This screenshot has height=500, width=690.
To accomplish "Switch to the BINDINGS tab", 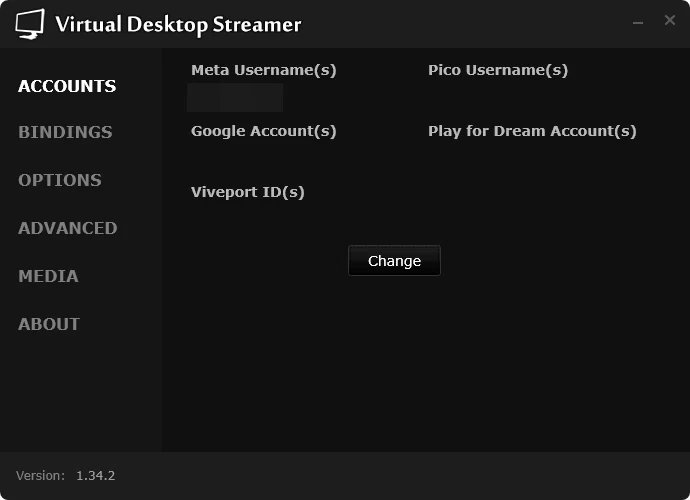I will [65, 132].
